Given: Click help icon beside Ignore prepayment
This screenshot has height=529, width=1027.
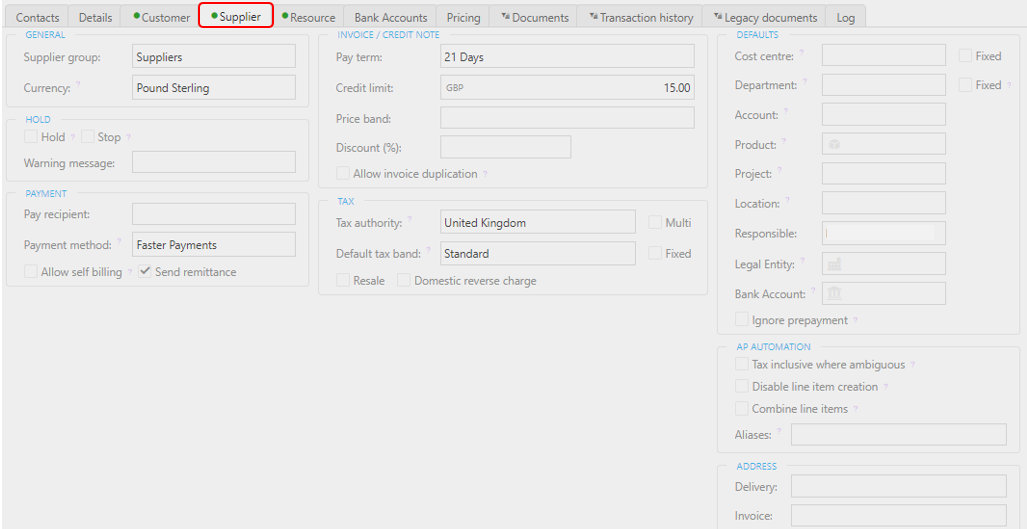Looking at the screenshot, I should click(x=856, y=321).
